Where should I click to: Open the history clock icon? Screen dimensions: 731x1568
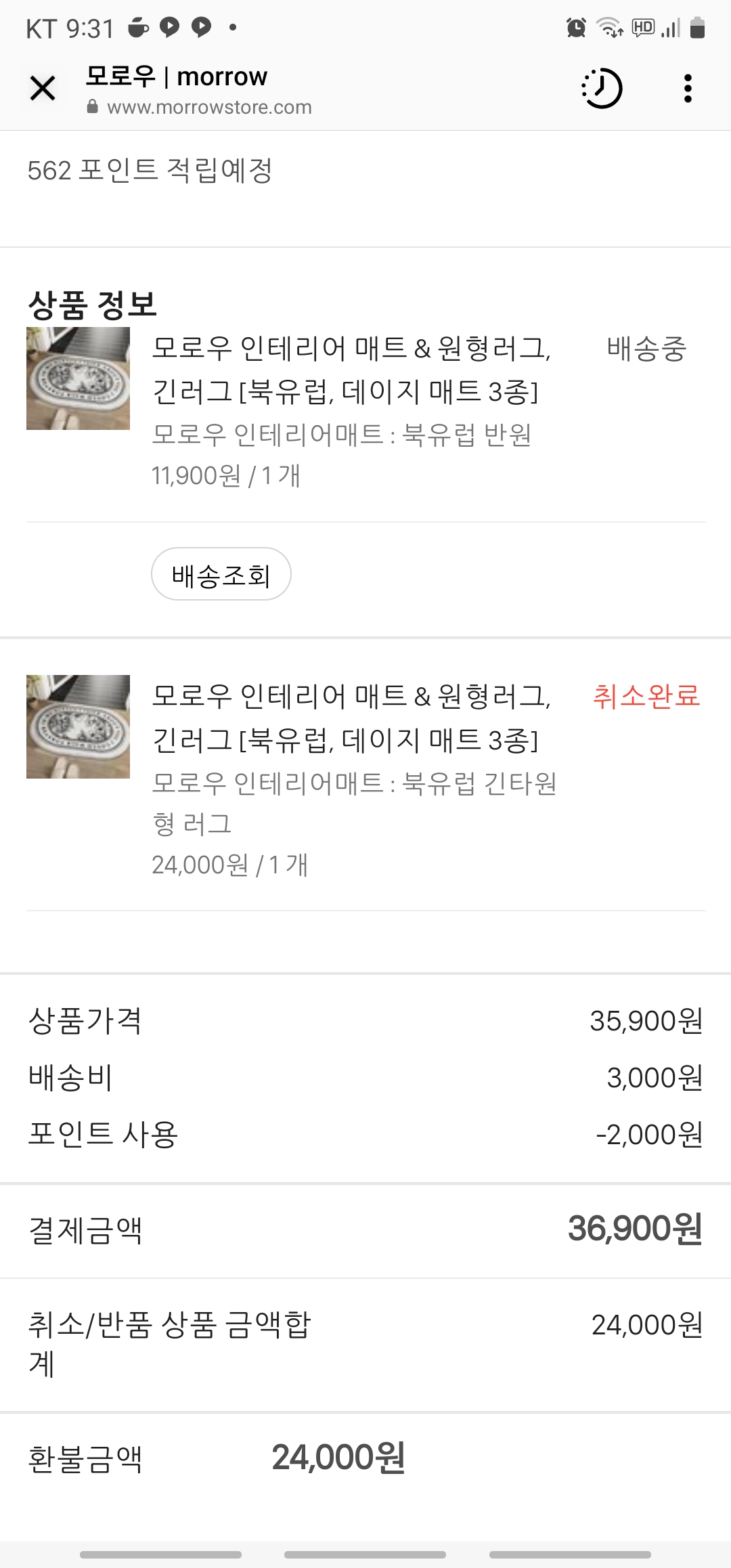click(x=602, y=88)
